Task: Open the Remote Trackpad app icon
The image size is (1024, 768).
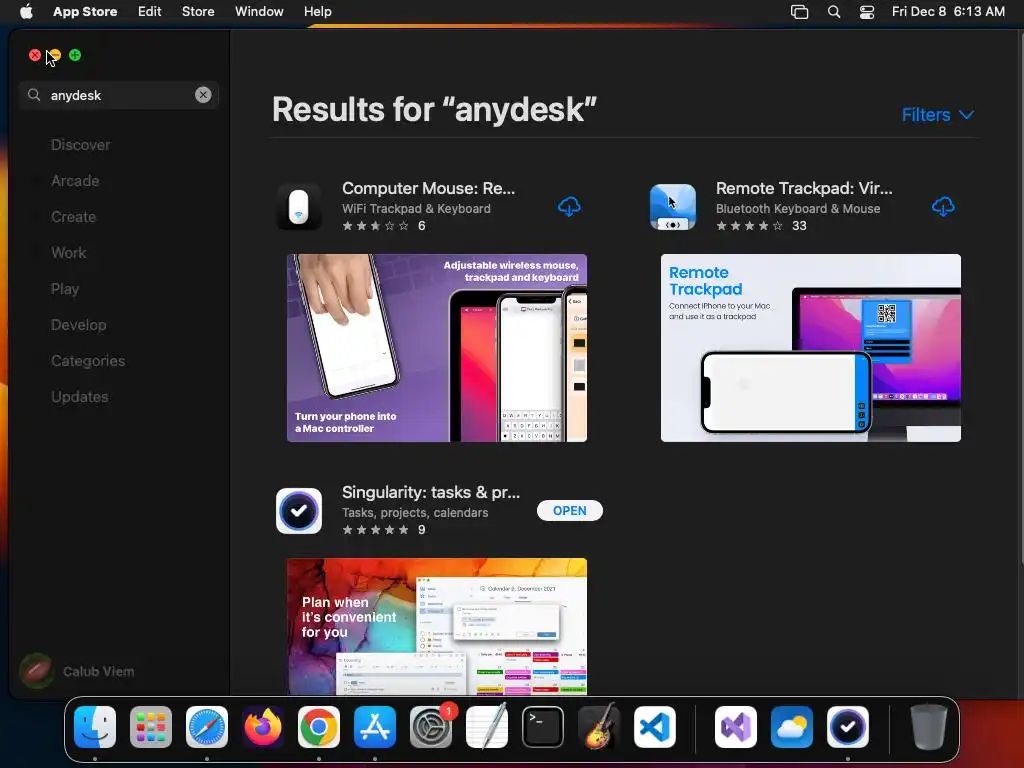Action: click(673, 207)
